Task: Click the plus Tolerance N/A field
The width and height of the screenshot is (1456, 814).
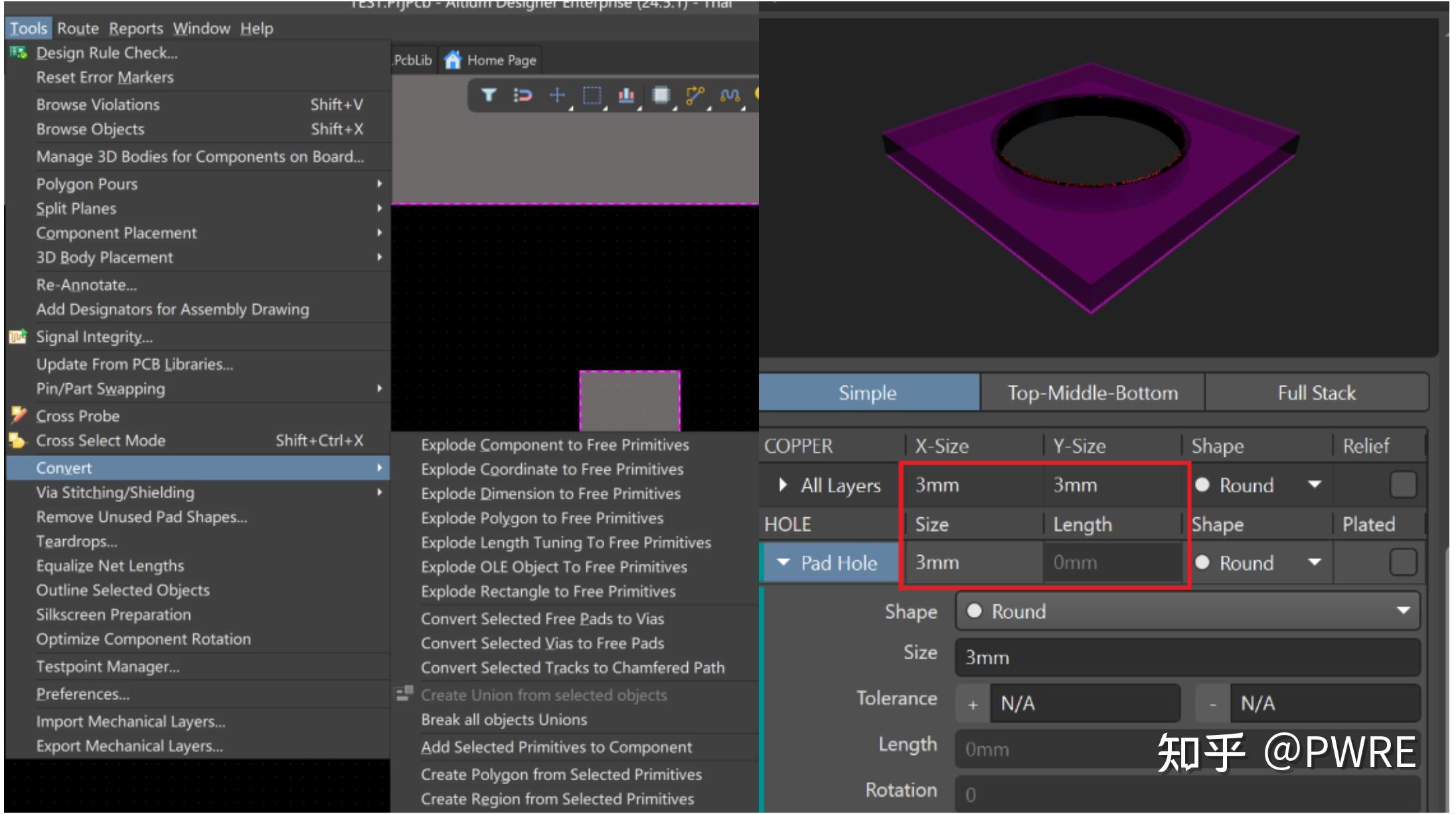Action: click(1084, 704)
